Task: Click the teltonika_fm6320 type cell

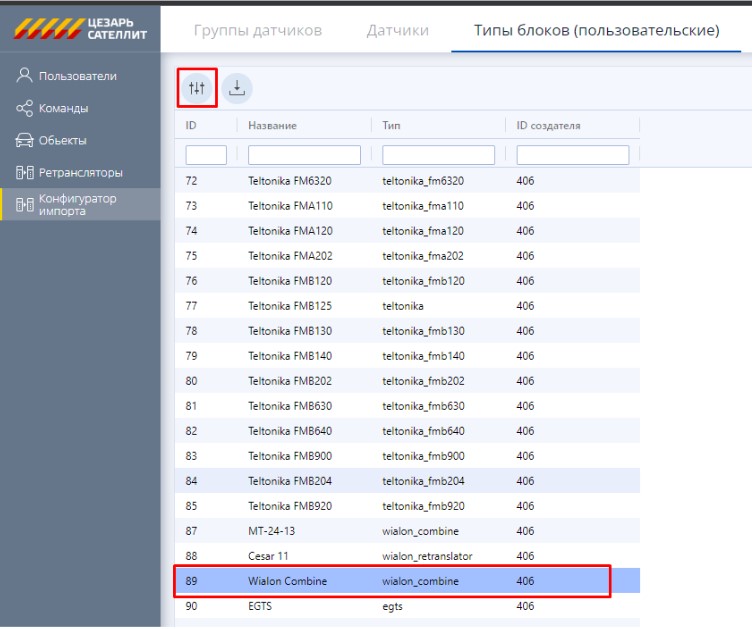Action: [423, 181]
